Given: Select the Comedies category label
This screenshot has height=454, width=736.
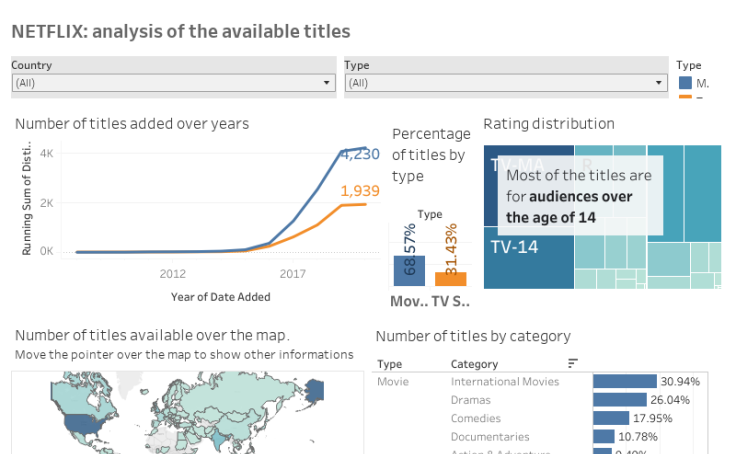Looking at the screenshot, I should tap(475, 418).
